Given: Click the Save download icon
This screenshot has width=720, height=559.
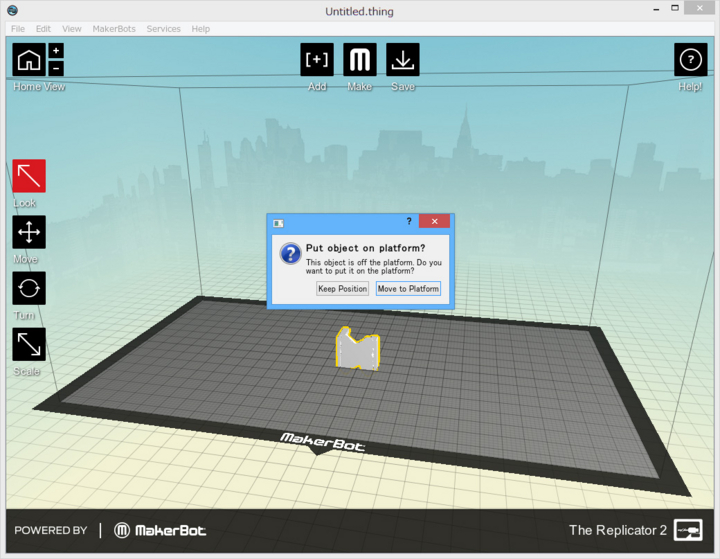Looking at the screenshot, I should pos(403,60).
